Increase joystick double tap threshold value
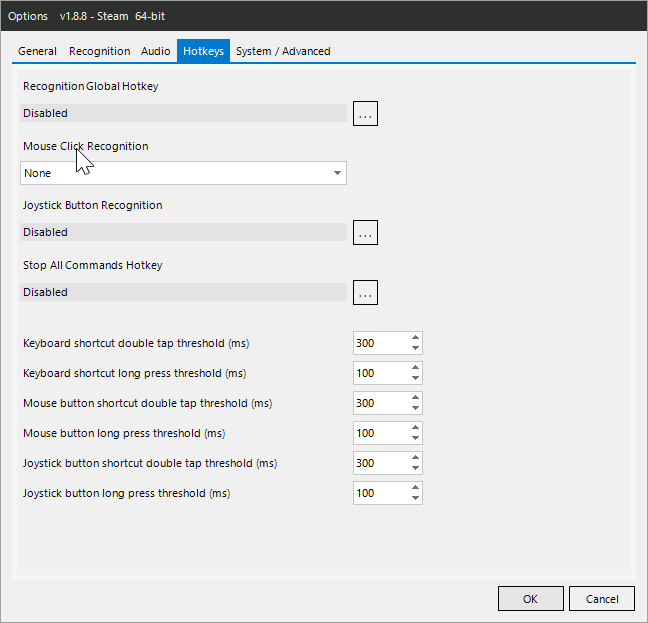Viewport: 648px width, 623px height. pyautogui.click(x=415, y=458)
